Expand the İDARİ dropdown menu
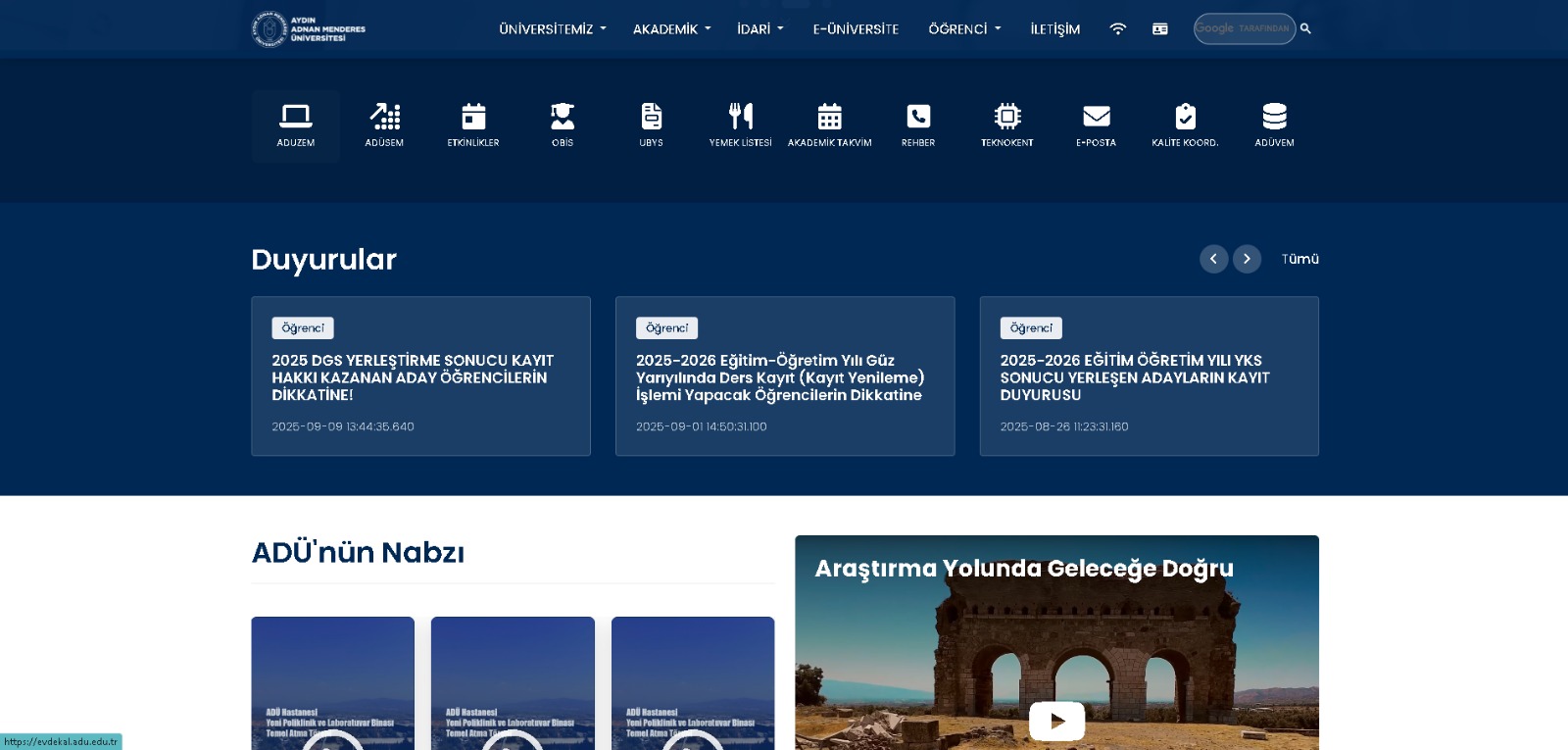 click(760, 29)
